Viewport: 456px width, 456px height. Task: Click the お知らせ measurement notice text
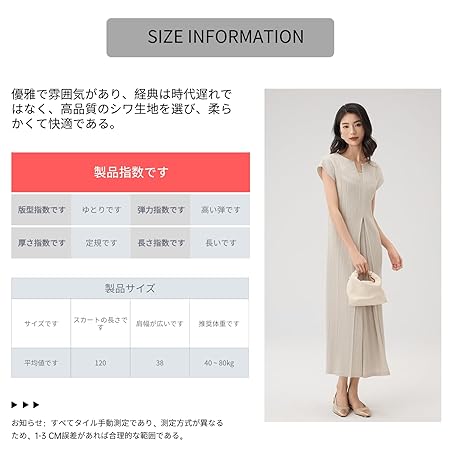[x=117, y=429]
